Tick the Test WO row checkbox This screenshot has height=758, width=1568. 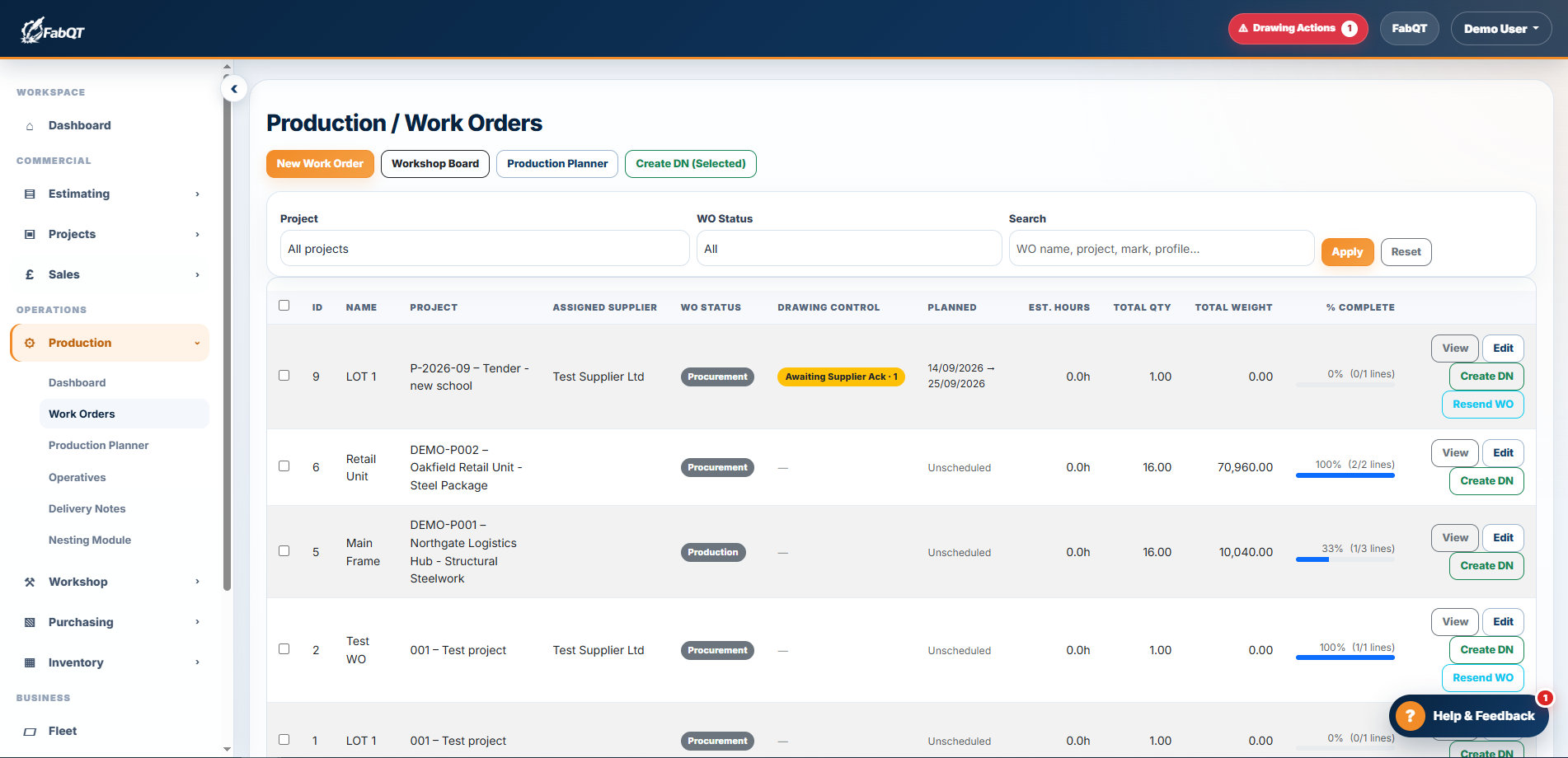click(x=284, y=649)
